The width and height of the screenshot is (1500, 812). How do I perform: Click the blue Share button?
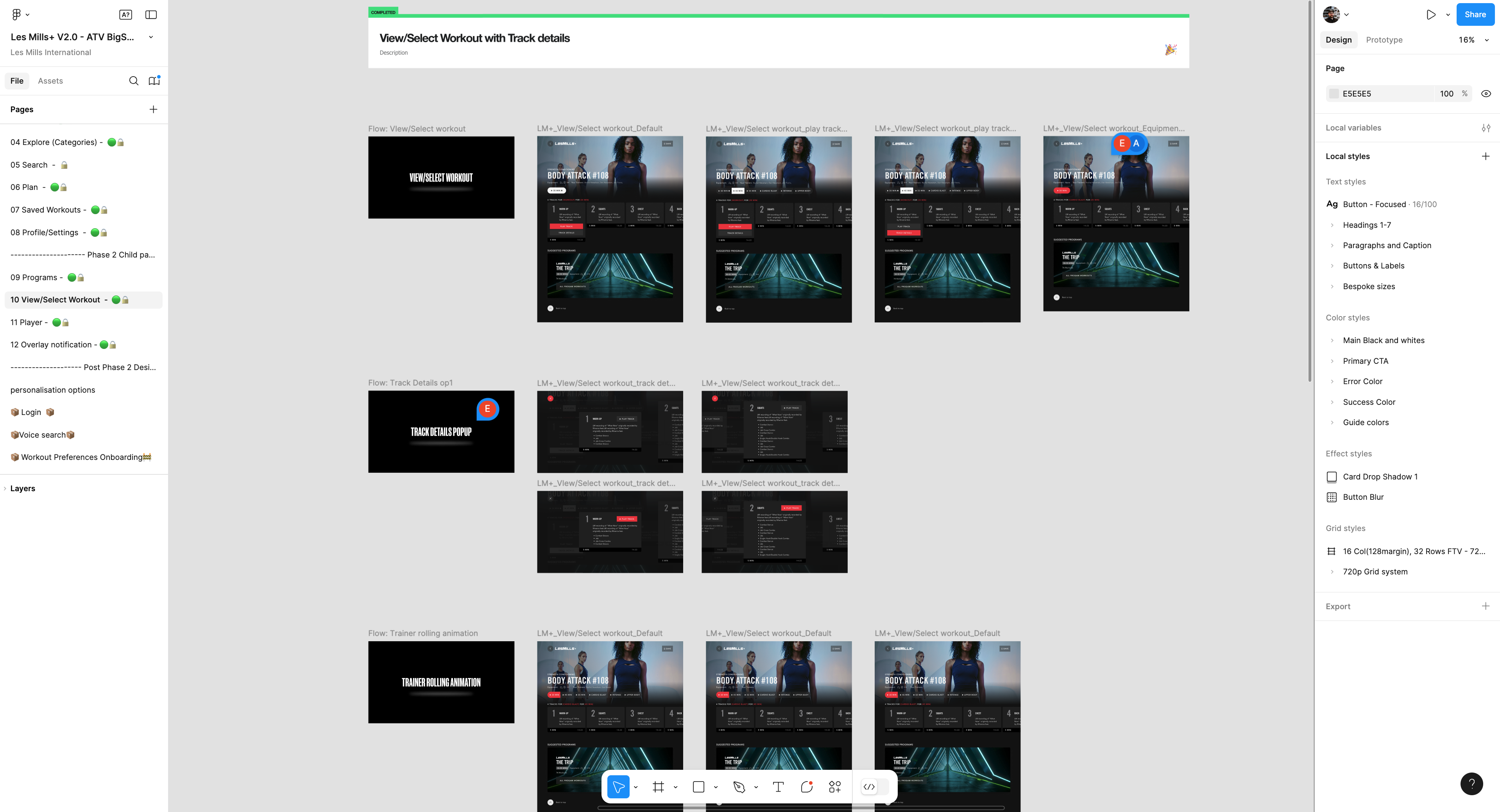coord(1474,14)
